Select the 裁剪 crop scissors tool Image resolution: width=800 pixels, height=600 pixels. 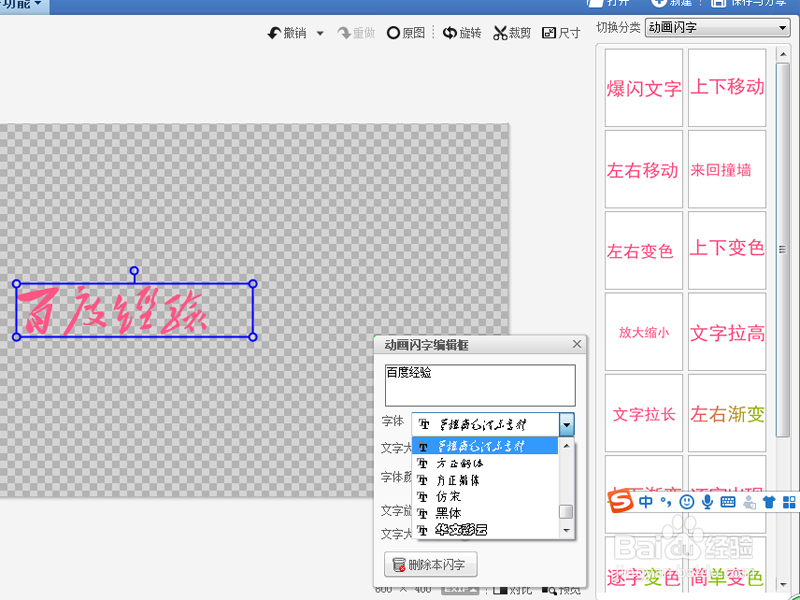coord(512,33)
